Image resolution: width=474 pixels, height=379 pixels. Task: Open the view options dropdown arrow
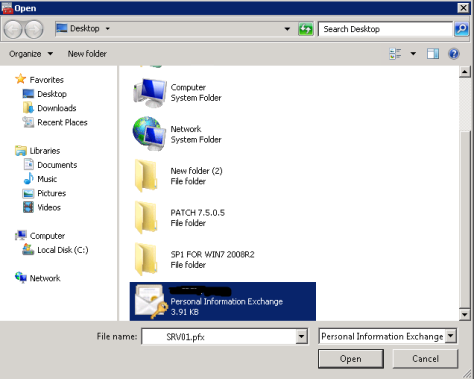[x=413, y=54]
